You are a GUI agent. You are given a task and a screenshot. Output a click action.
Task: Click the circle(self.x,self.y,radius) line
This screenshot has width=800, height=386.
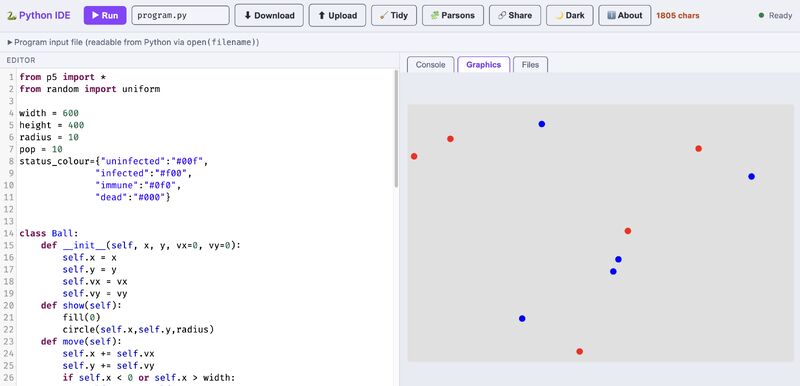click(138, 329)
